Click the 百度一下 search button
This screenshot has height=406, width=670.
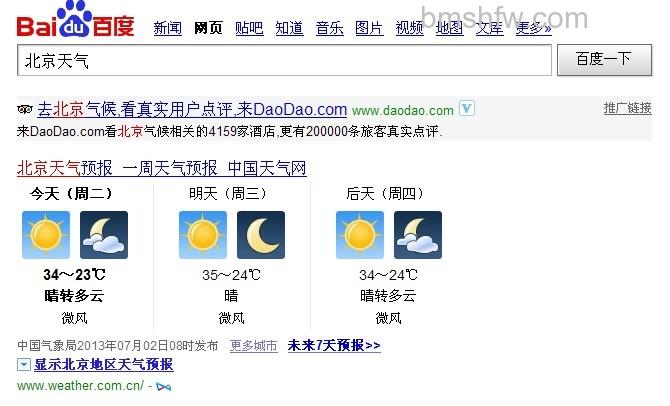tap(604, 60)
